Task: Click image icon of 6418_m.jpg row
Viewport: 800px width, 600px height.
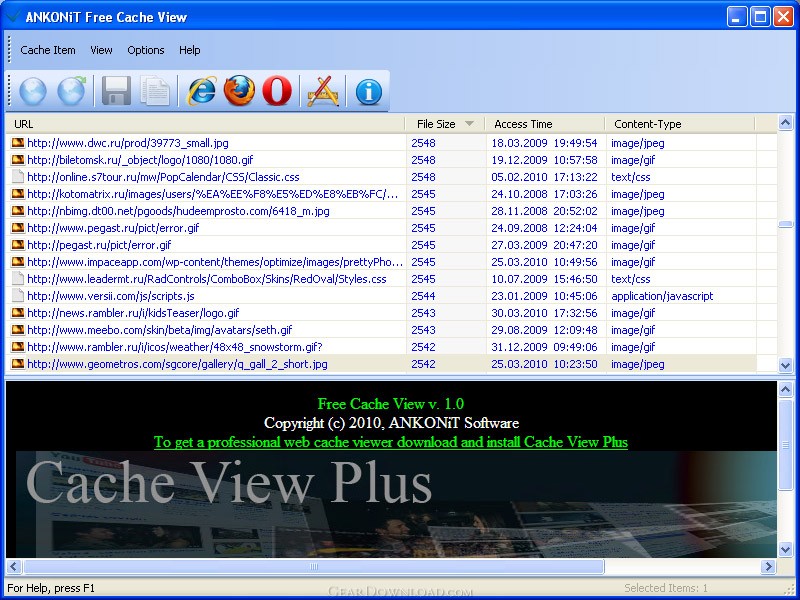Action: 18,211
